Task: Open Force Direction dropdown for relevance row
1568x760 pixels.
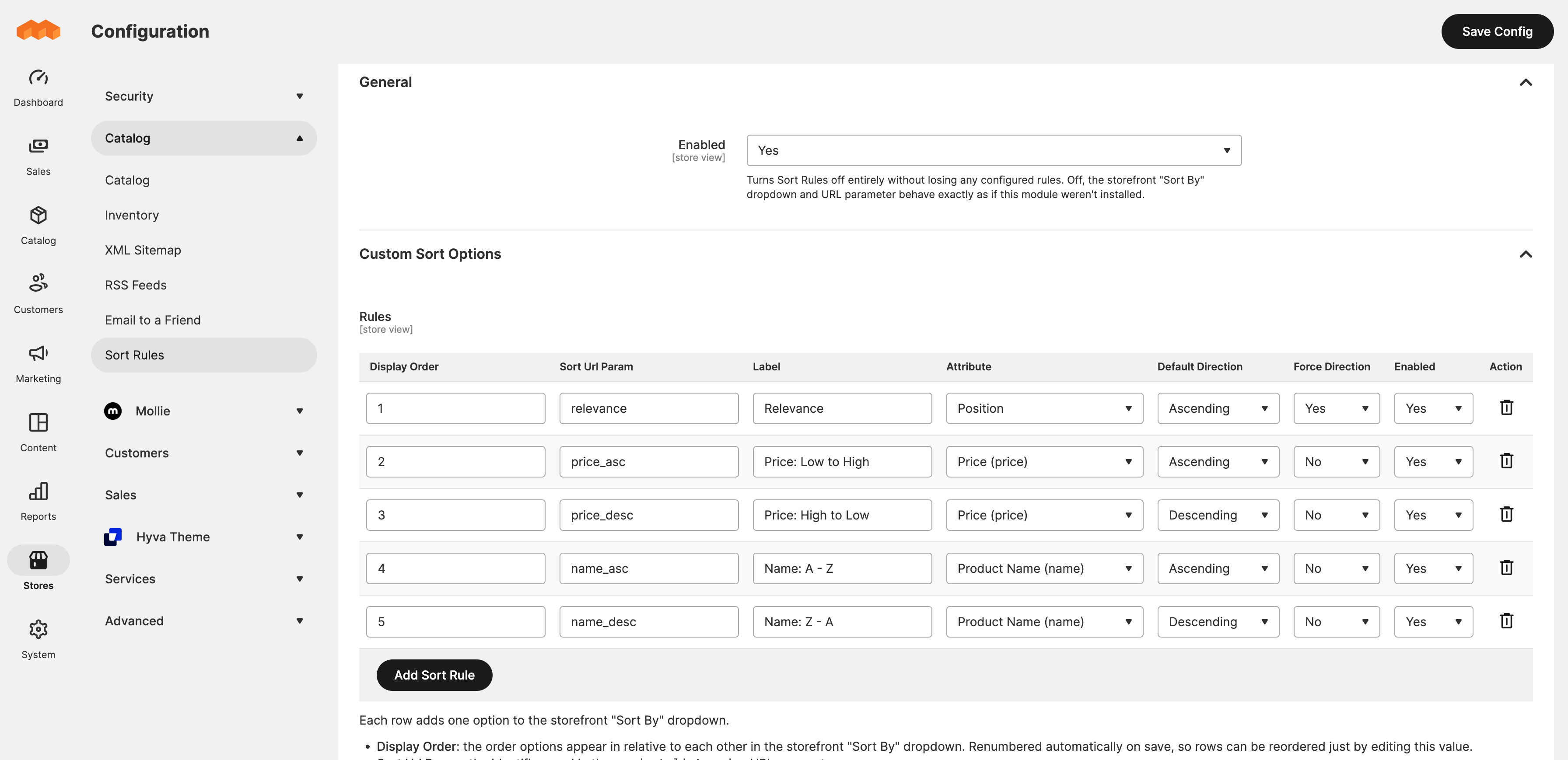Action: click(x=1336, y=408)
